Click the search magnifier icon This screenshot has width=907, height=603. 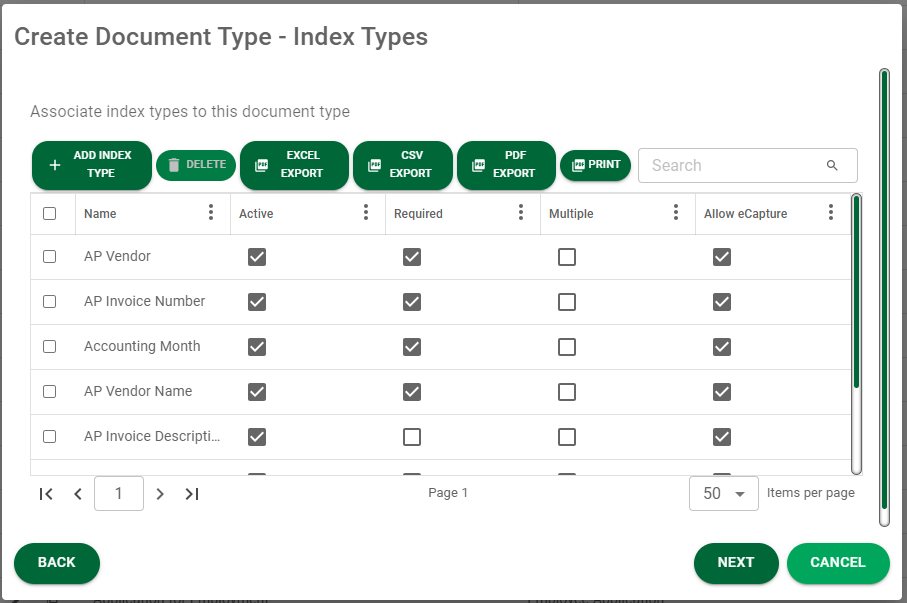point(832,166)
